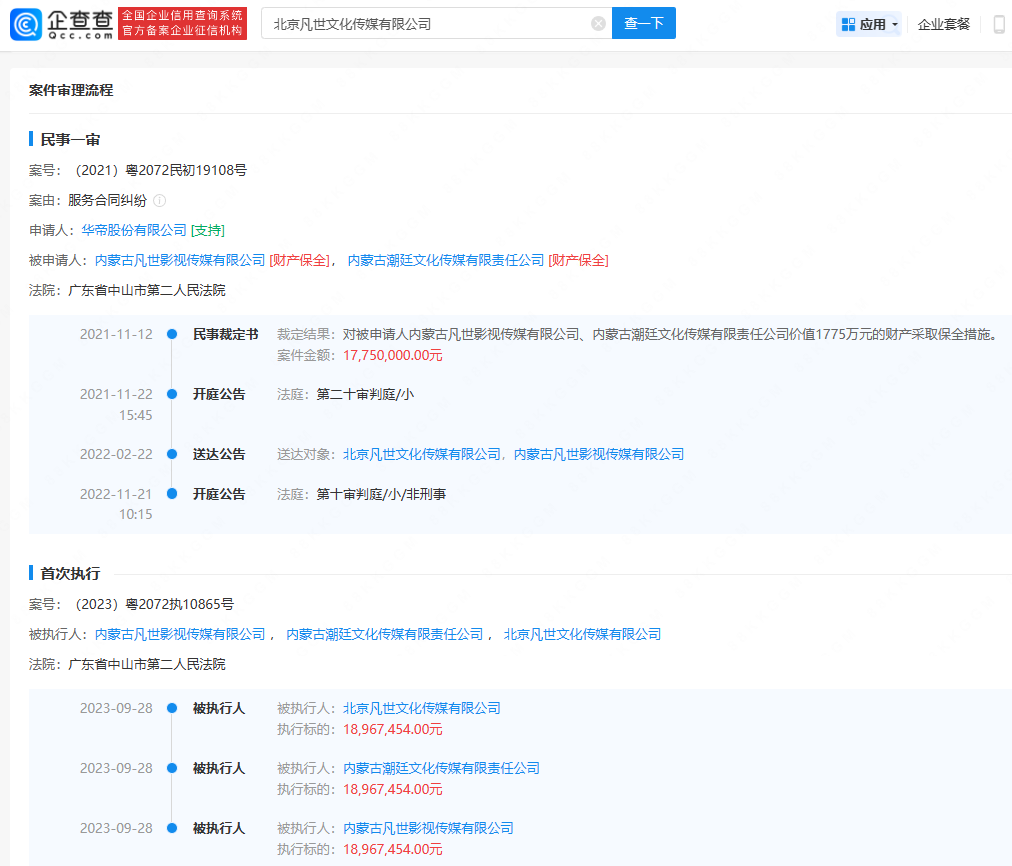Click the 首次执行 section heading

click(70, 574)
